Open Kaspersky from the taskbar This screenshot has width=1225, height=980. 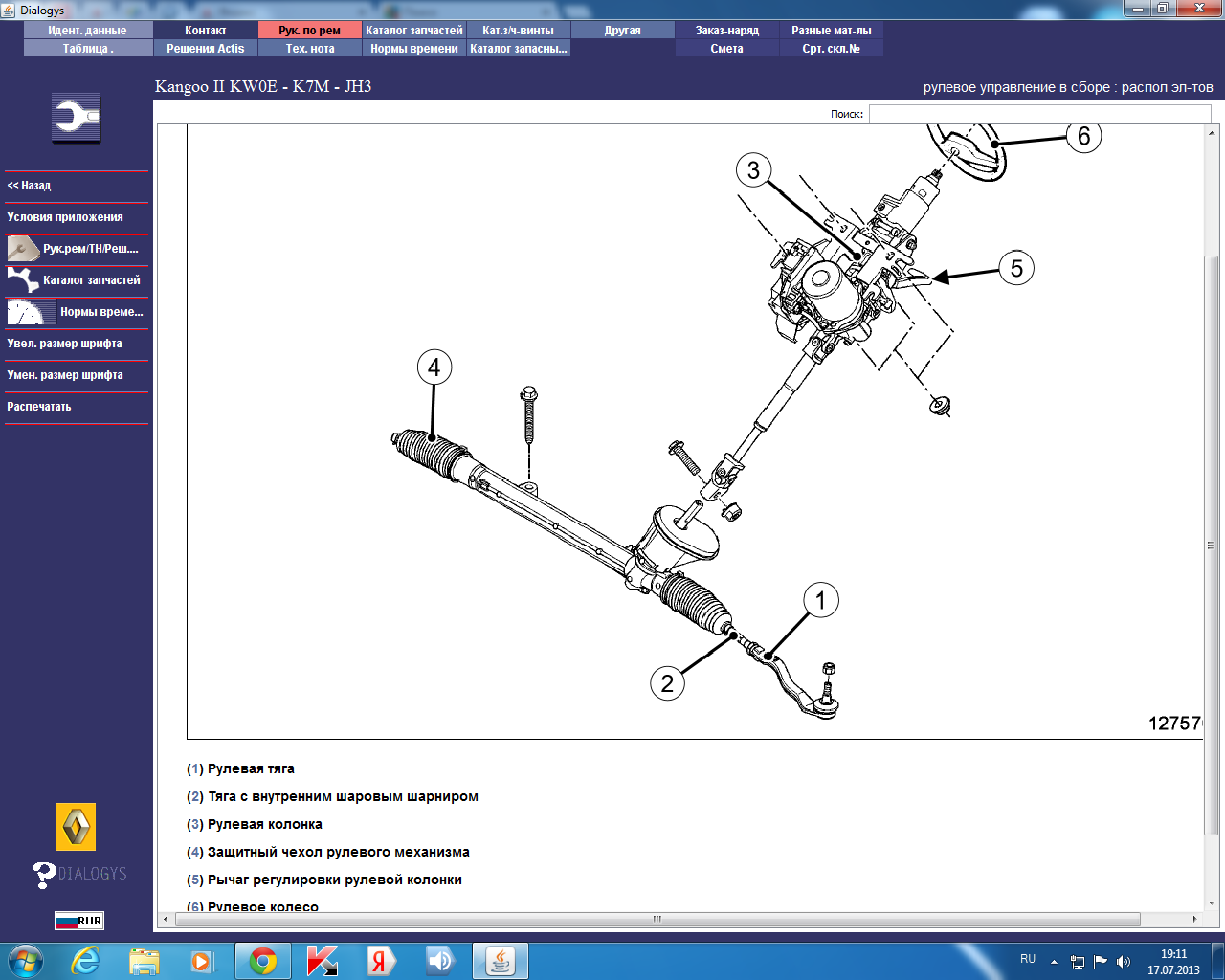coord(322,961)
